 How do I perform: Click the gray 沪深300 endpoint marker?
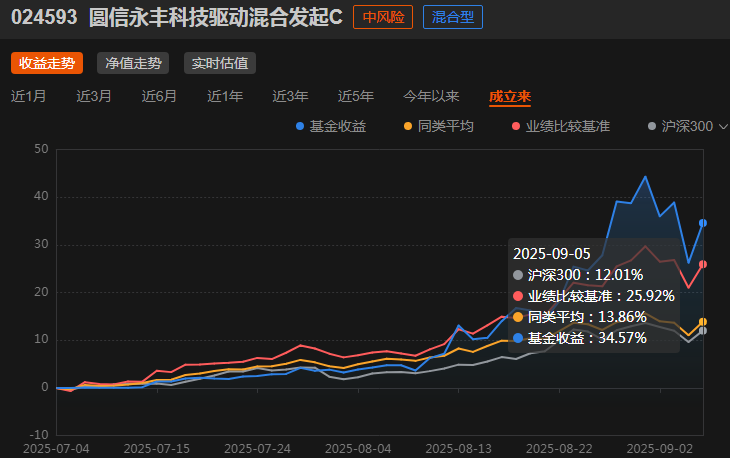(x=703, y=331)
